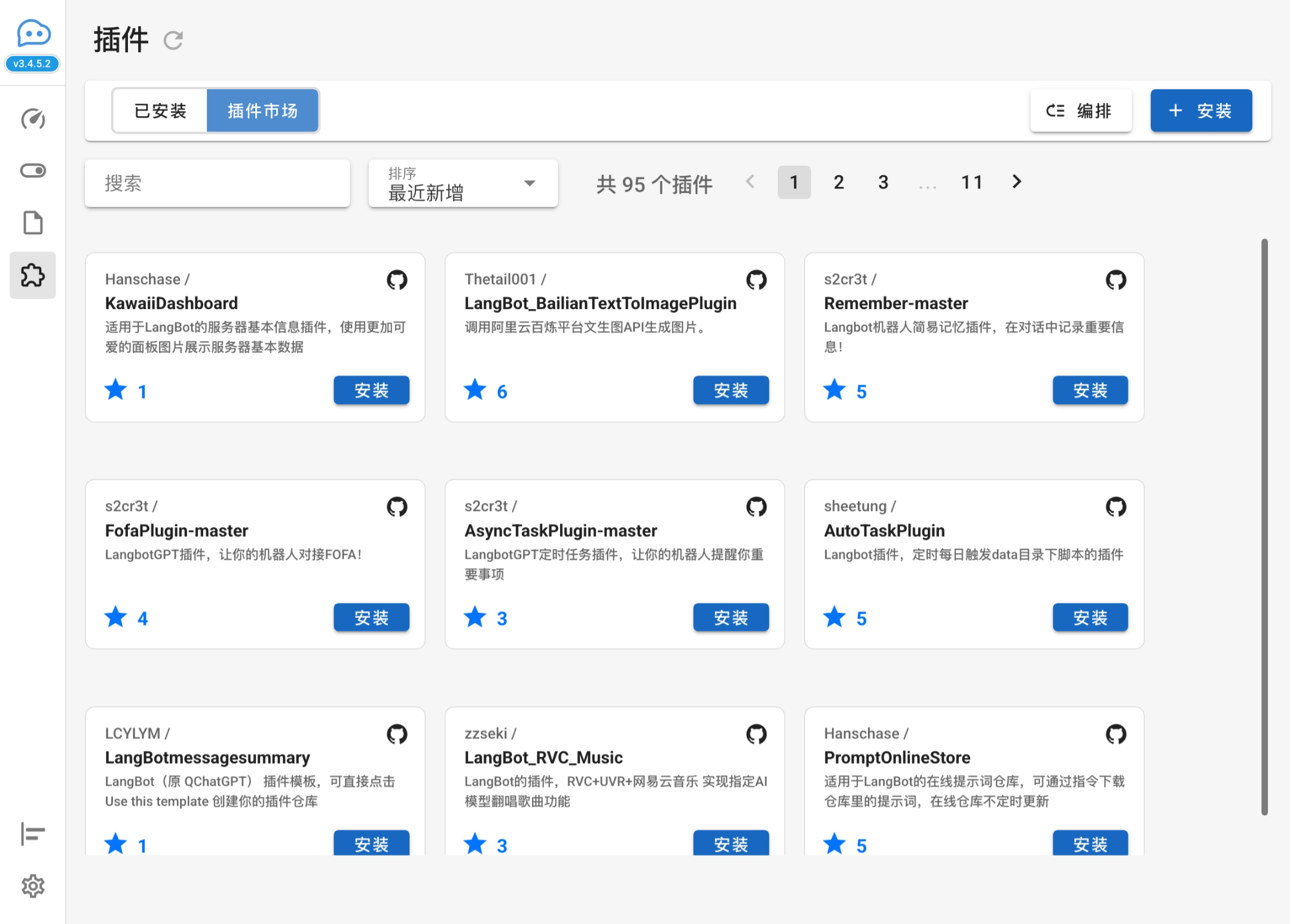
Task: Select the plugin puzzle icon in sidebar
Action: [x=33, y=275]
